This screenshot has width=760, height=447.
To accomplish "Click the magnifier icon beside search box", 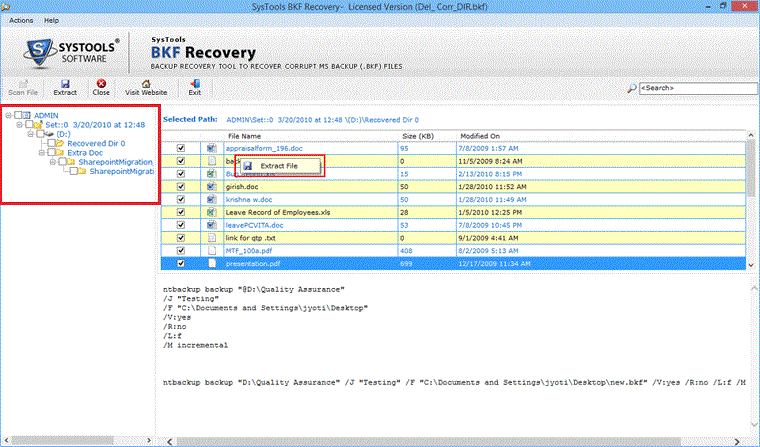I will tap(632, 88).
